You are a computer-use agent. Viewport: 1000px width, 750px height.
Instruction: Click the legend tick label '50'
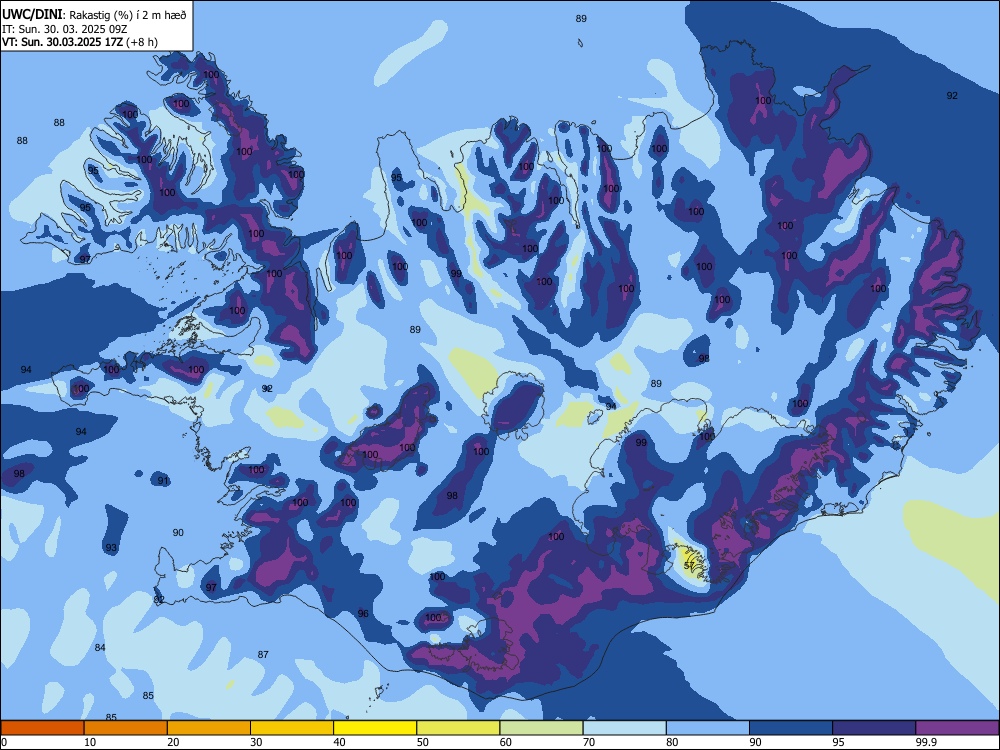coord(423,742)
